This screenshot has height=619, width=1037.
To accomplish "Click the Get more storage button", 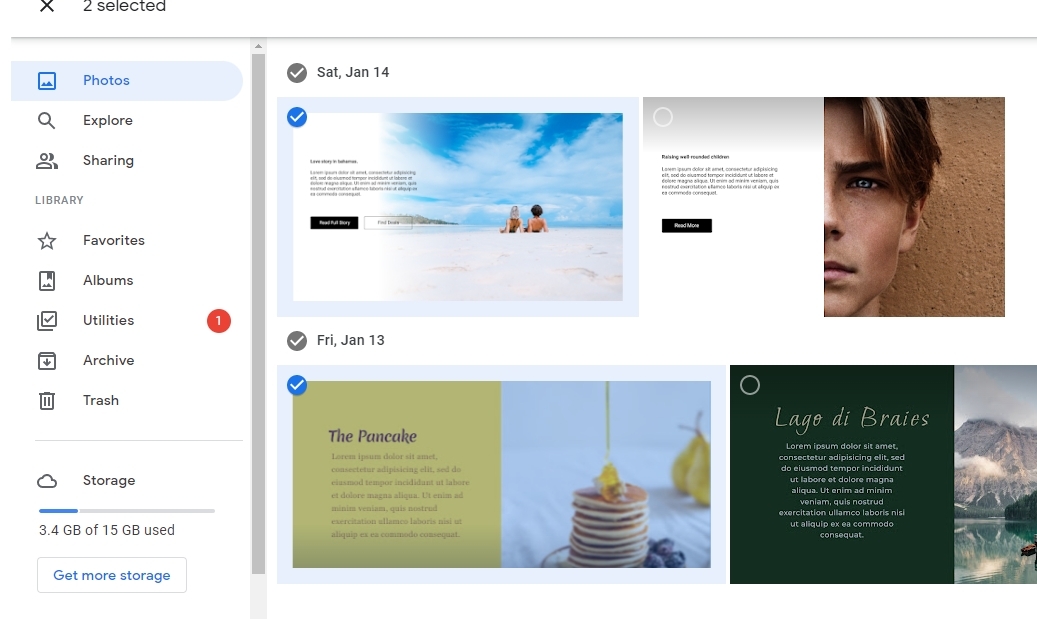I will 112,575.
